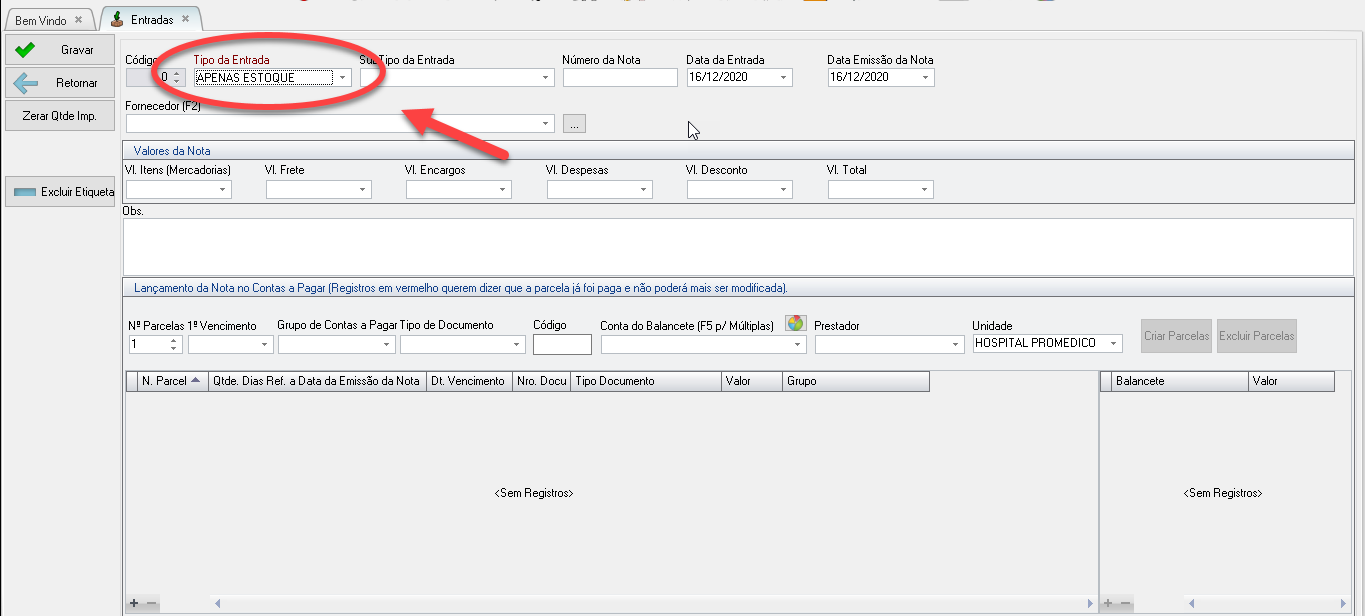Open the Data da Entrada date picker
The image size is (1365, 616).
tap(783, 77)
